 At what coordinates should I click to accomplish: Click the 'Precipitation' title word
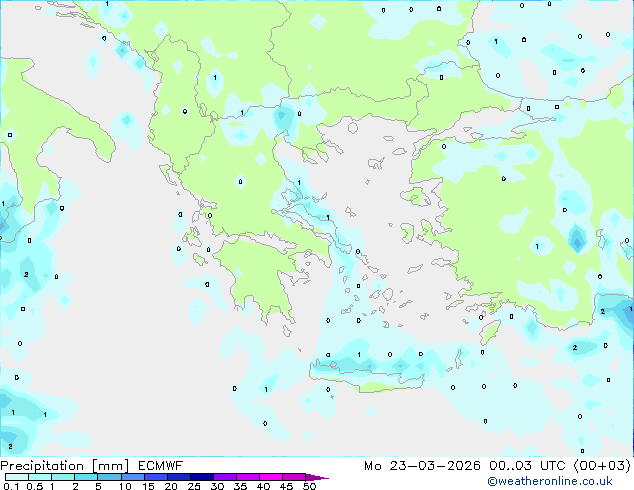click(42, 466)
